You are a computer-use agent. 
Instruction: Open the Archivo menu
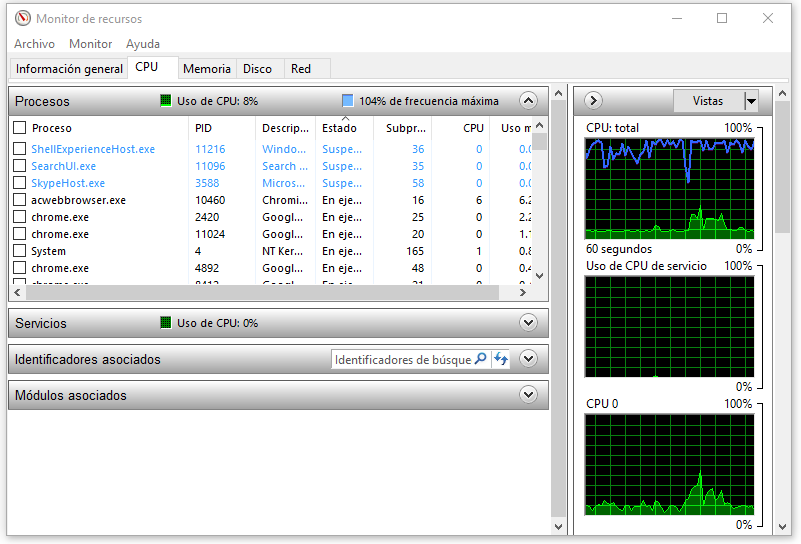[x=34, y=44]
